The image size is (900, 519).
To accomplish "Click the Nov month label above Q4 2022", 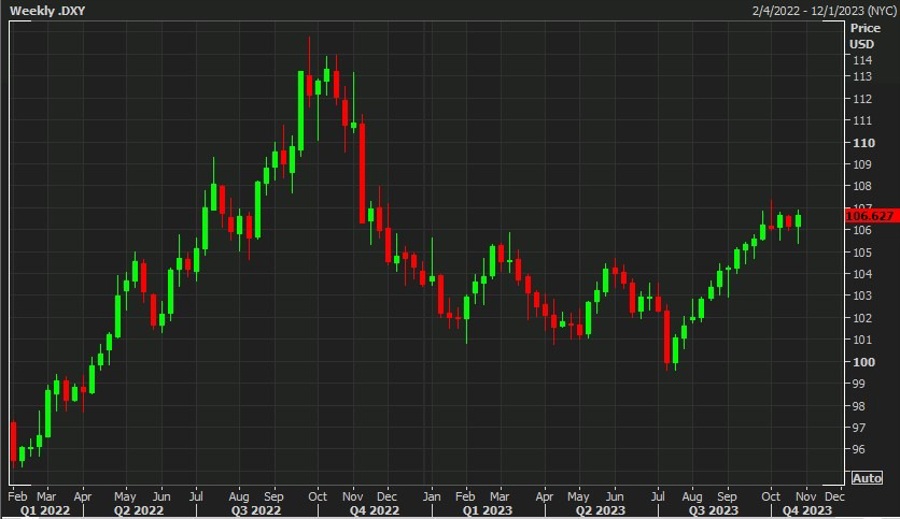I will coord(353,497).
